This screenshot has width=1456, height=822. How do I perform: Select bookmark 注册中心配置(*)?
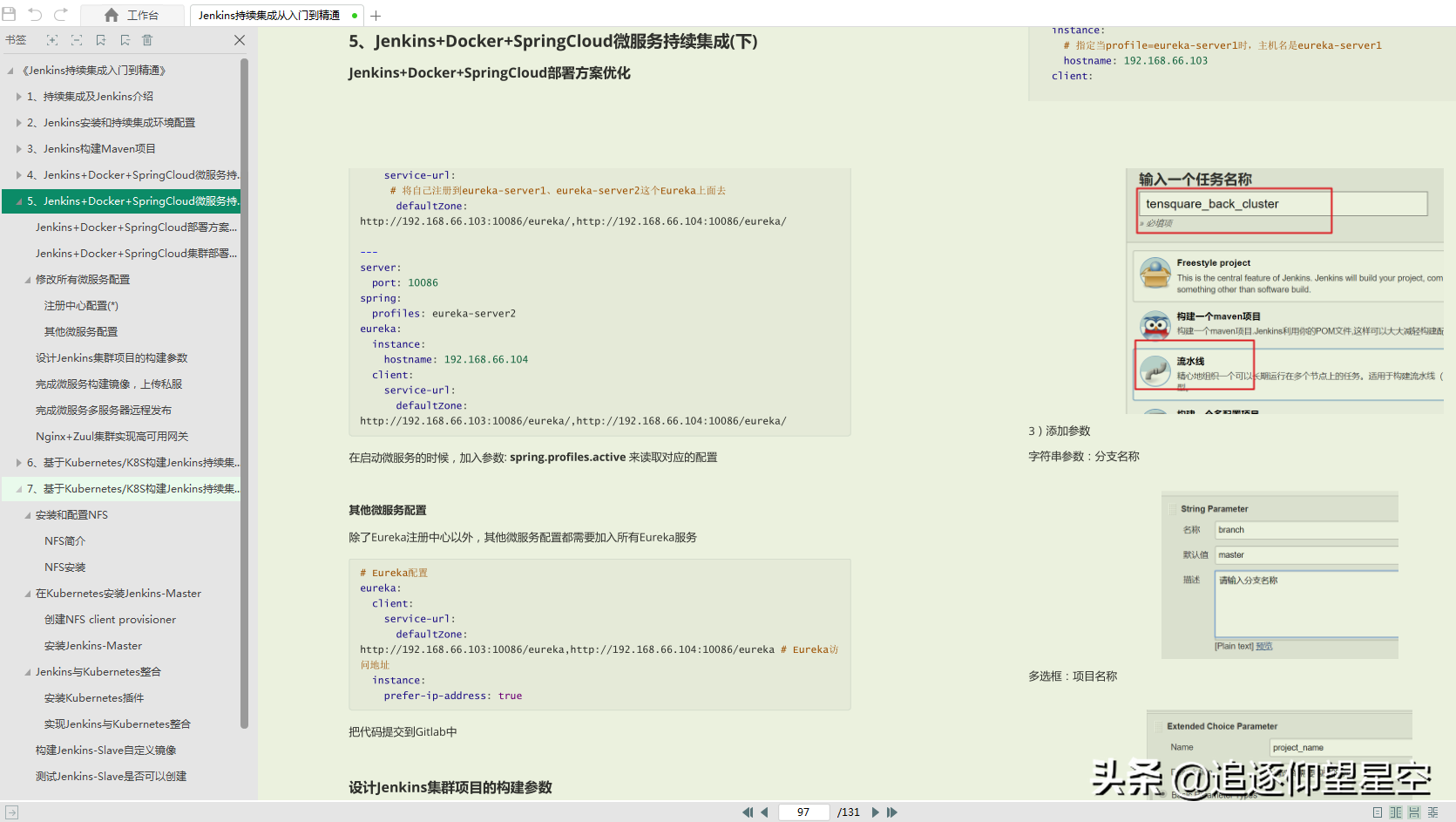[81, 306]
